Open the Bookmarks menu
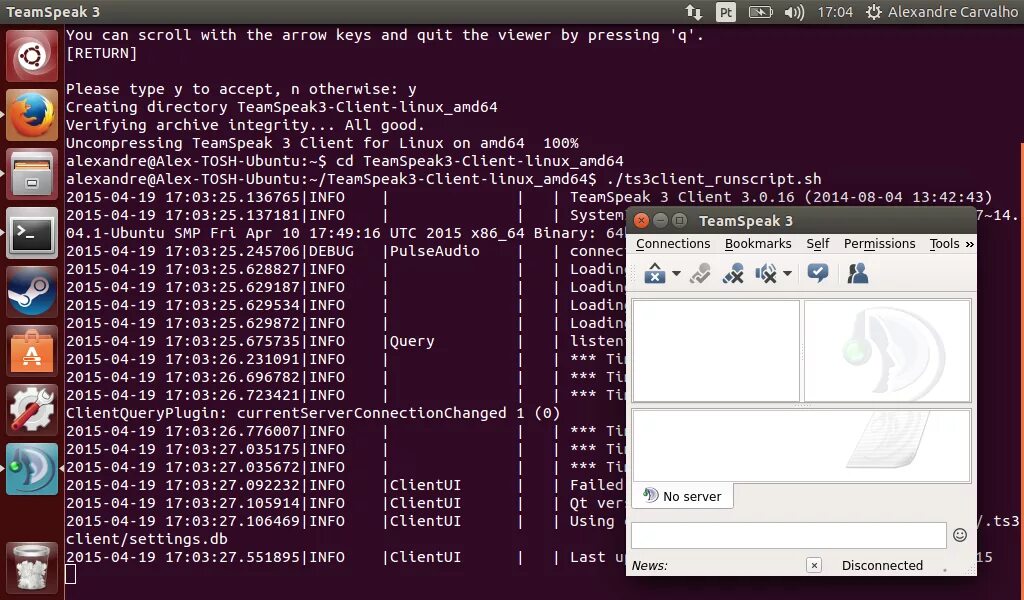This screenshot has height=600, width=1024. 758,244
